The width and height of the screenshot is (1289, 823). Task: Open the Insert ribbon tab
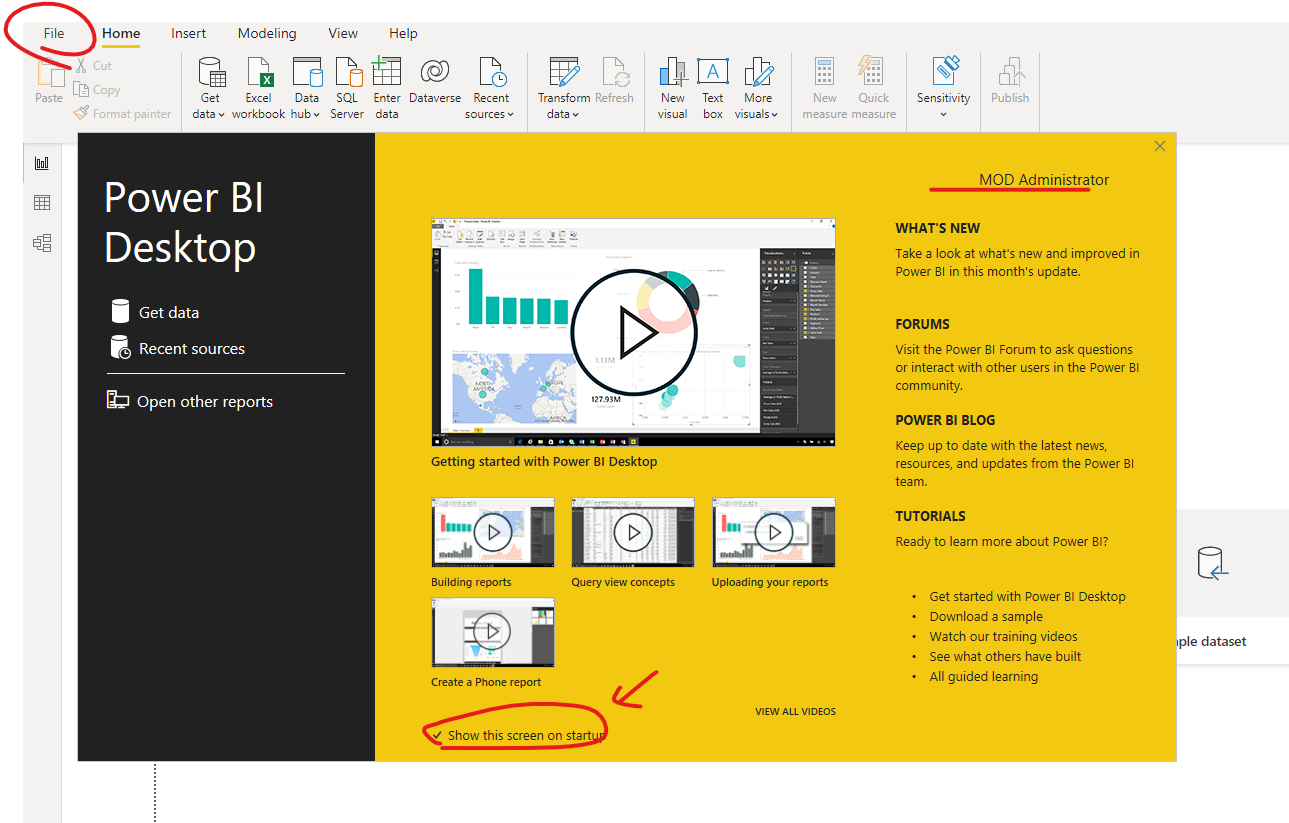(189, 33)
